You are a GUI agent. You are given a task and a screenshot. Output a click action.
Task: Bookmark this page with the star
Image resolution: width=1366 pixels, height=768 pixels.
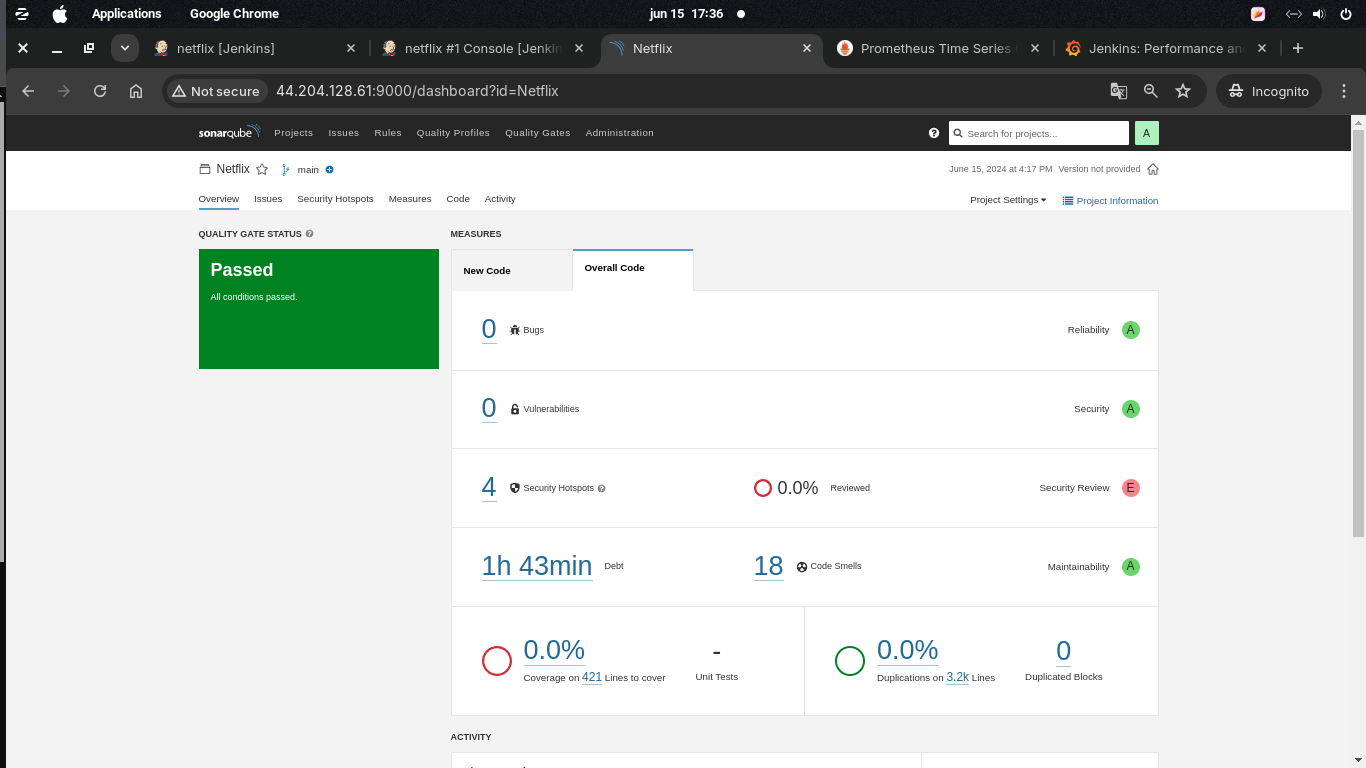pyautogui.click(x=1183, y=91)
